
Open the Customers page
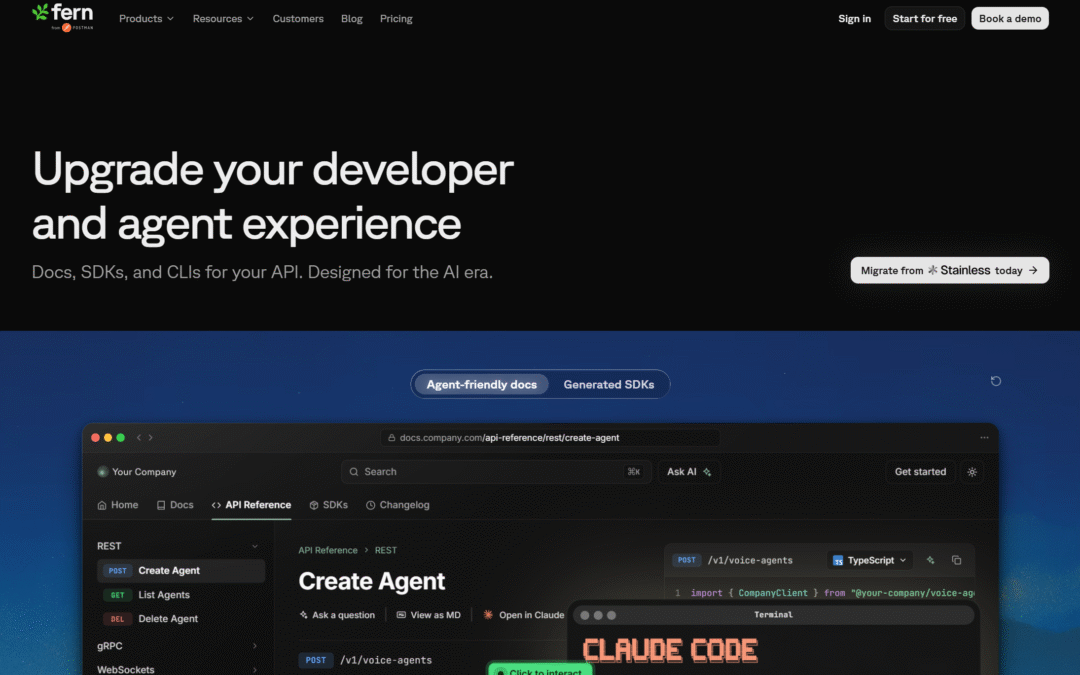(298, 19)
